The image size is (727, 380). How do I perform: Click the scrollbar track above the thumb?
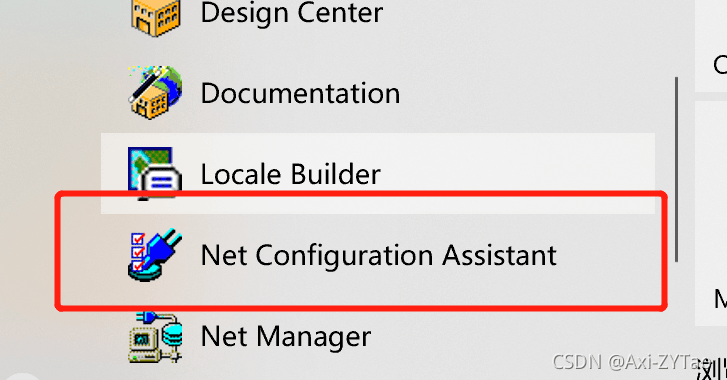[x=676, y=38]
